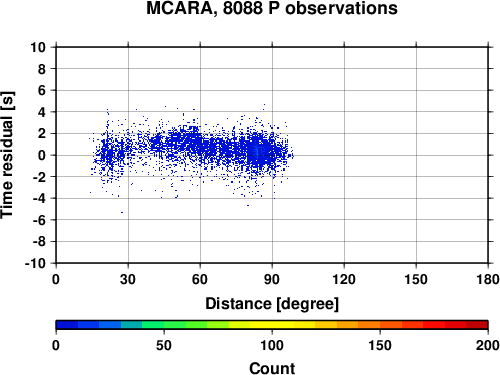Image resolution: width=500 pixels, height=375 pixels.
Task: Select the y-axis tick label "8"
Action: point(42,69)
